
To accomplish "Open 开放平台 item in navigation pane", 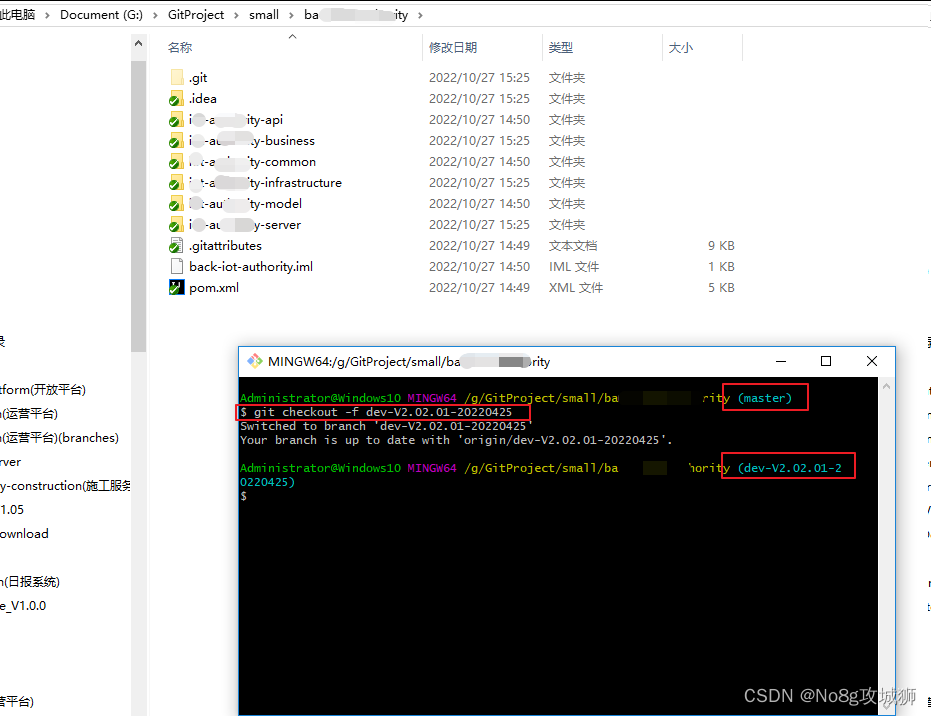I will tap(43, 389).
